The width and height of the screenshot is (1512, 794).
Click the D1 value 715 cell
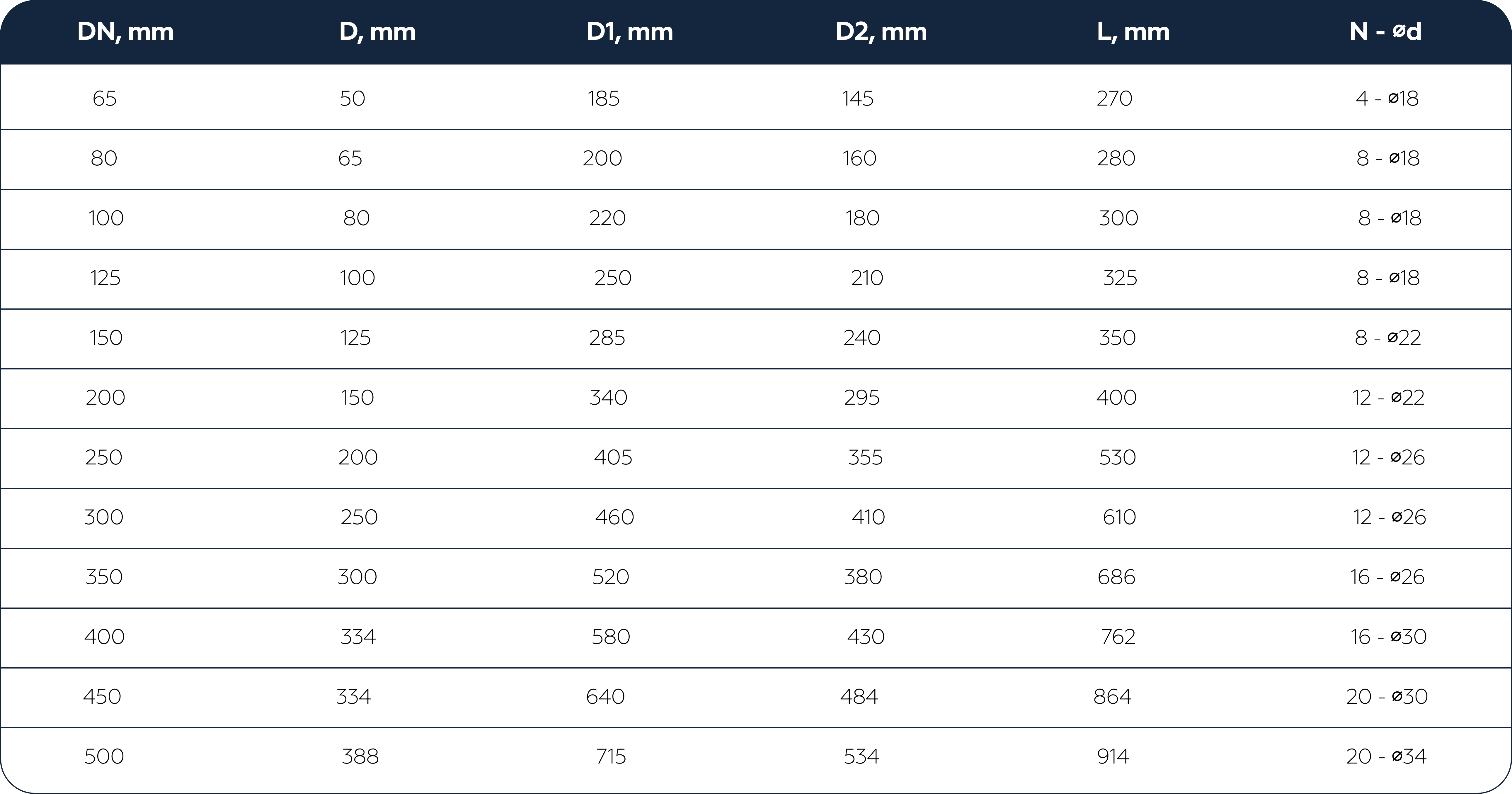pyautogui.click(x=611, y=756)
